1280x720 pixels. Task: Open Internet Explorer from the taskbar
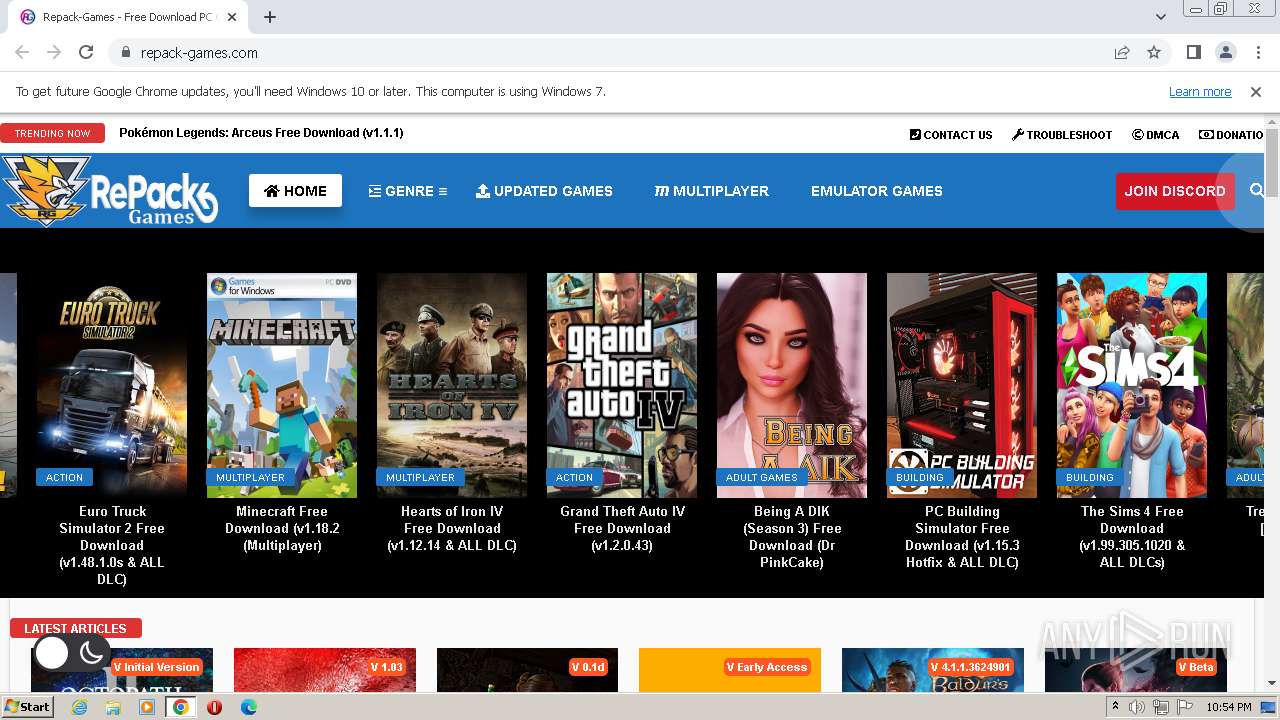tap(80, 707)
